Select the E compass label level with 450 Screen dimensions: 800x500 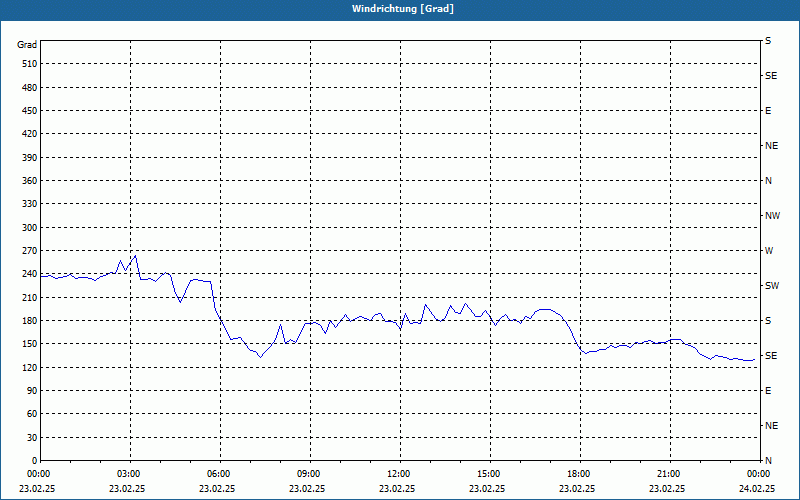(768, 111)
